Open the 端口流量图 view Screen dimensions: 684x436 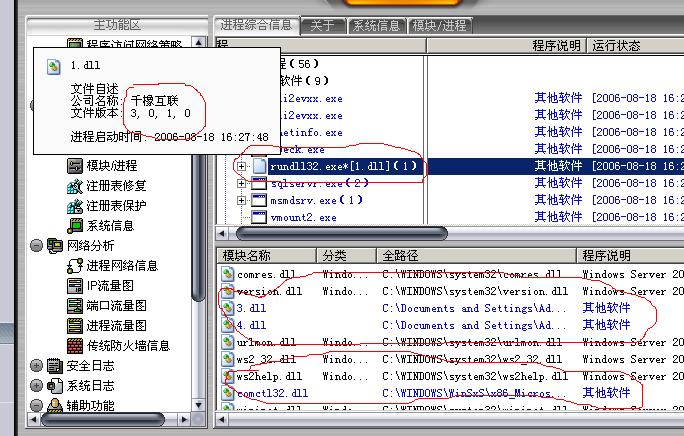point(116,306)
